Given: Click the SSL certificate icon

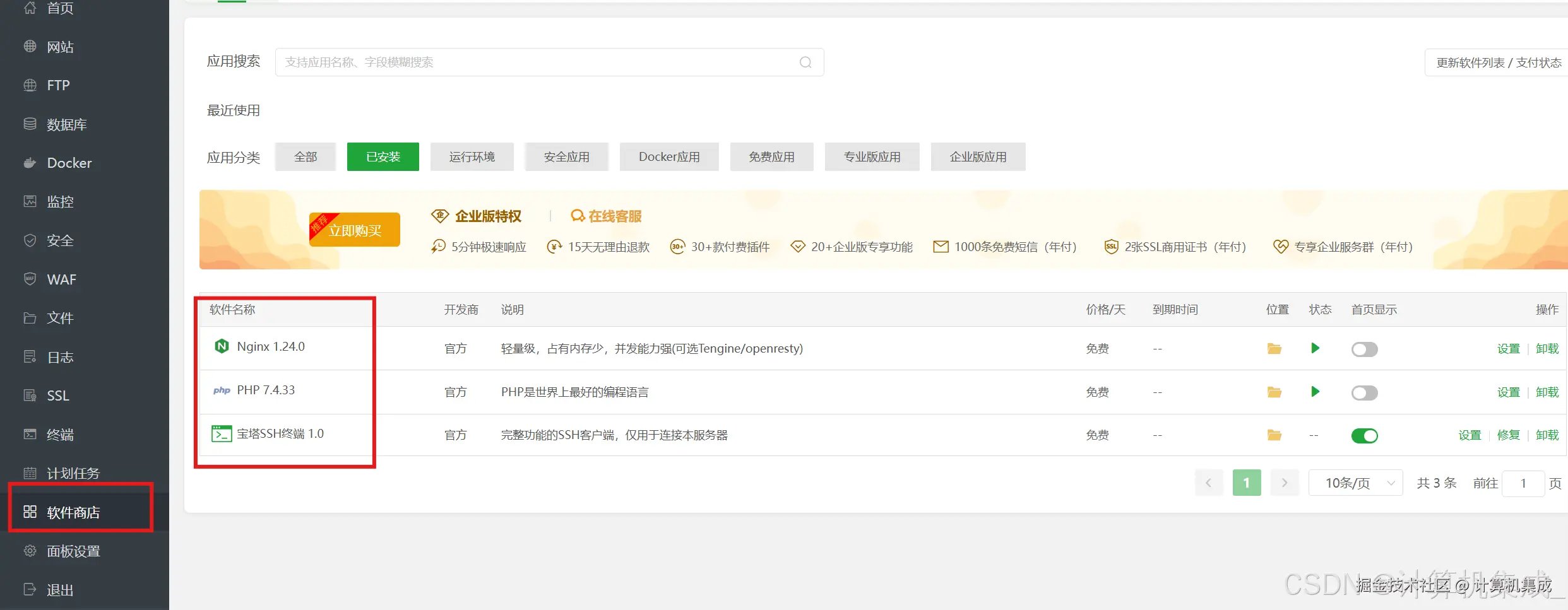Looking at the screenshot, I should (30, 396).
